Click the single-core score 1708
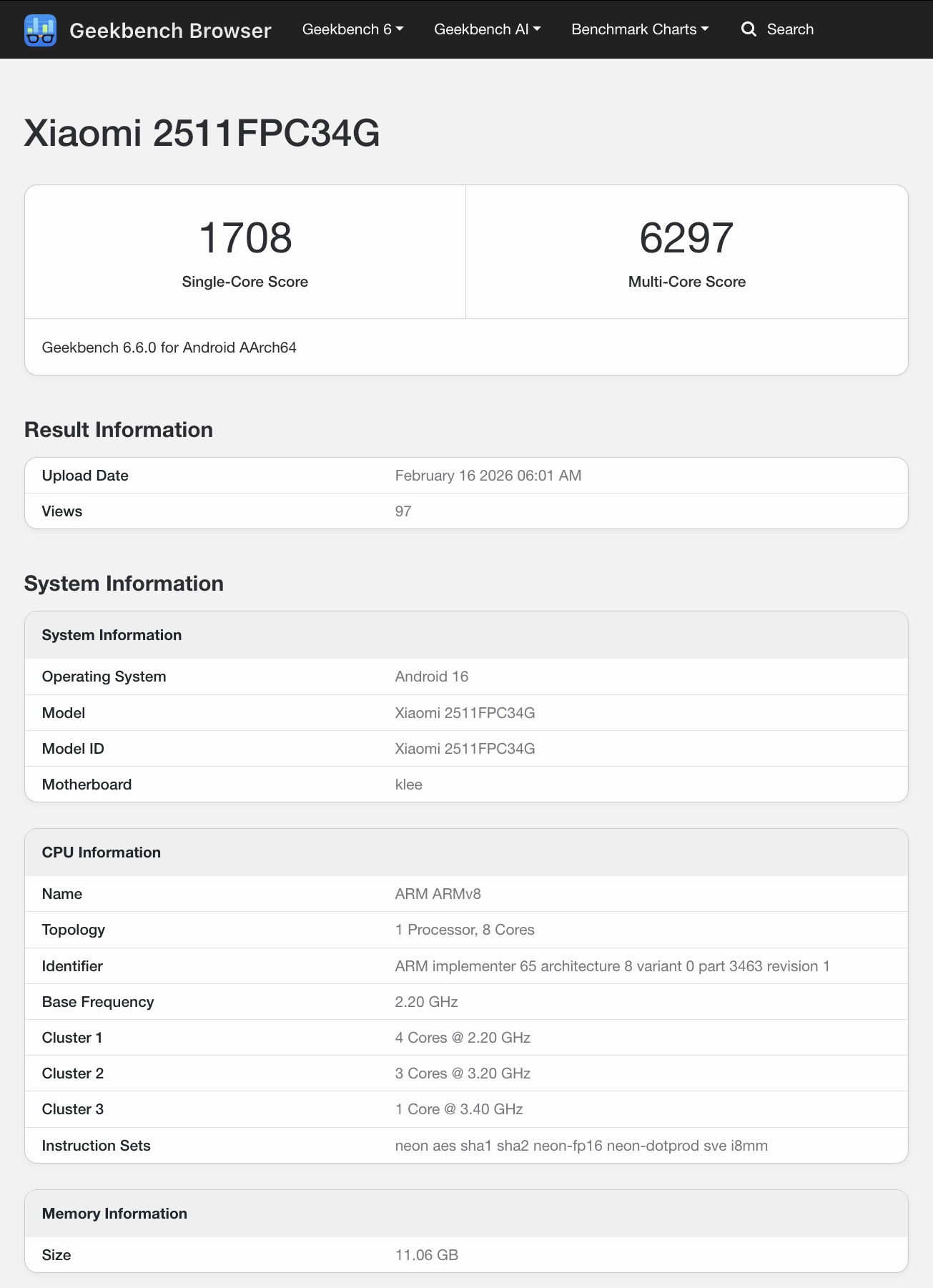Image resolution: width=933 pixels, height=1288 pixels. click(x=245, y=237)
